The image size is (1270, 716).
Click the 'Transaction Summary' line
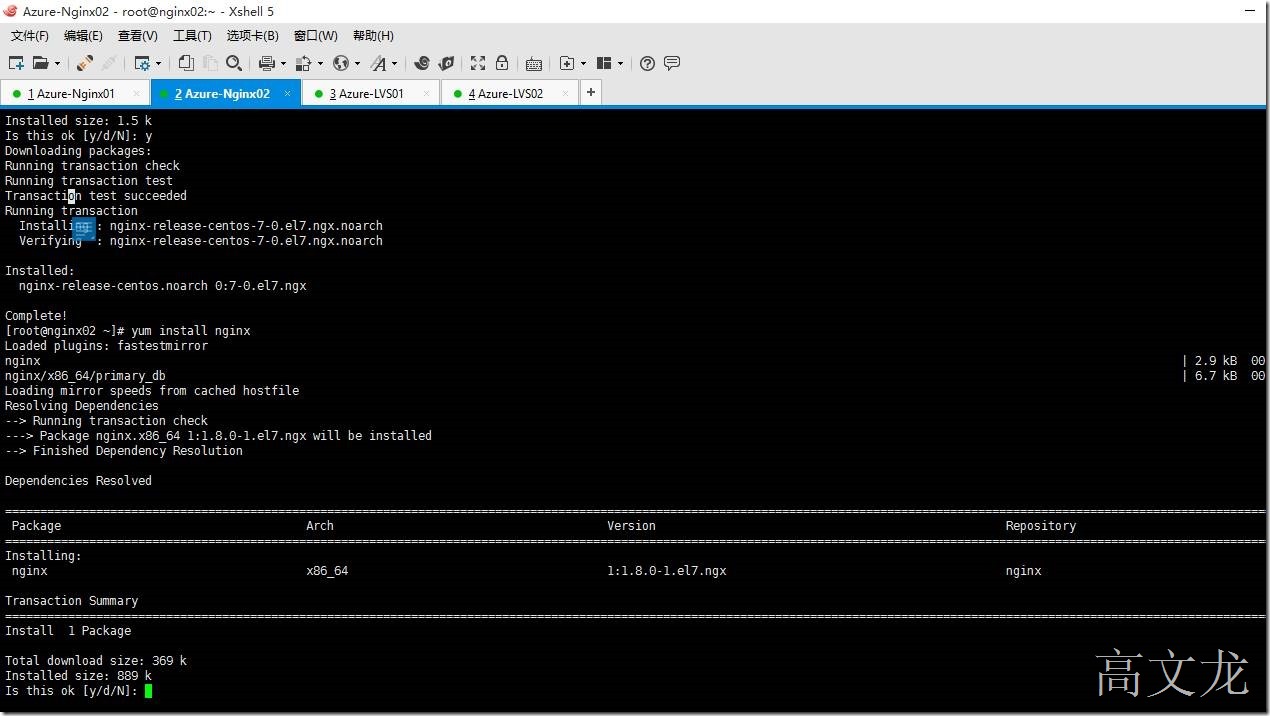(72, 601)
